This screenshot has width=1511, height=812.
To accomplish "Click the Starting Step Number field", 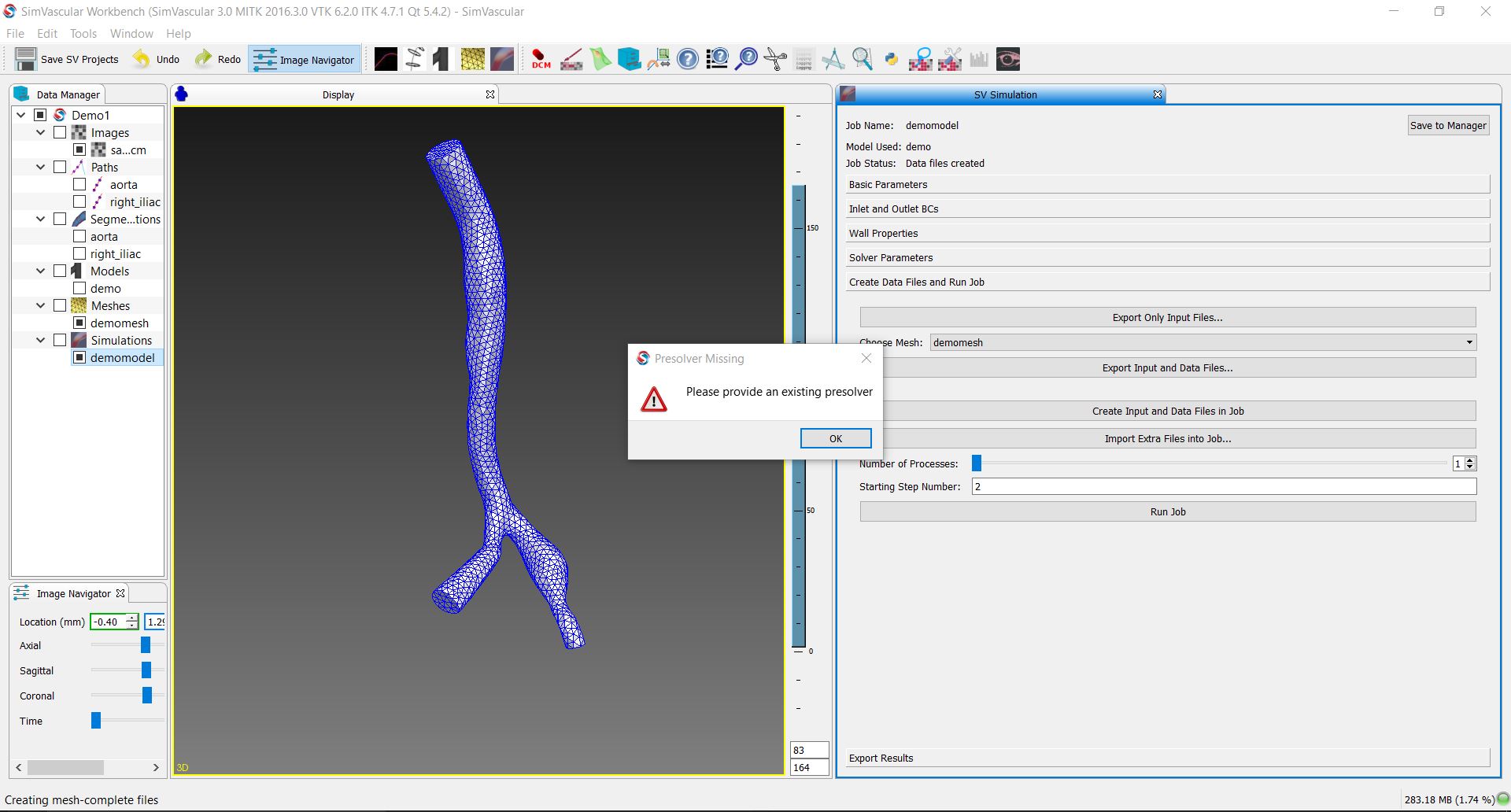I will 1224,486.
